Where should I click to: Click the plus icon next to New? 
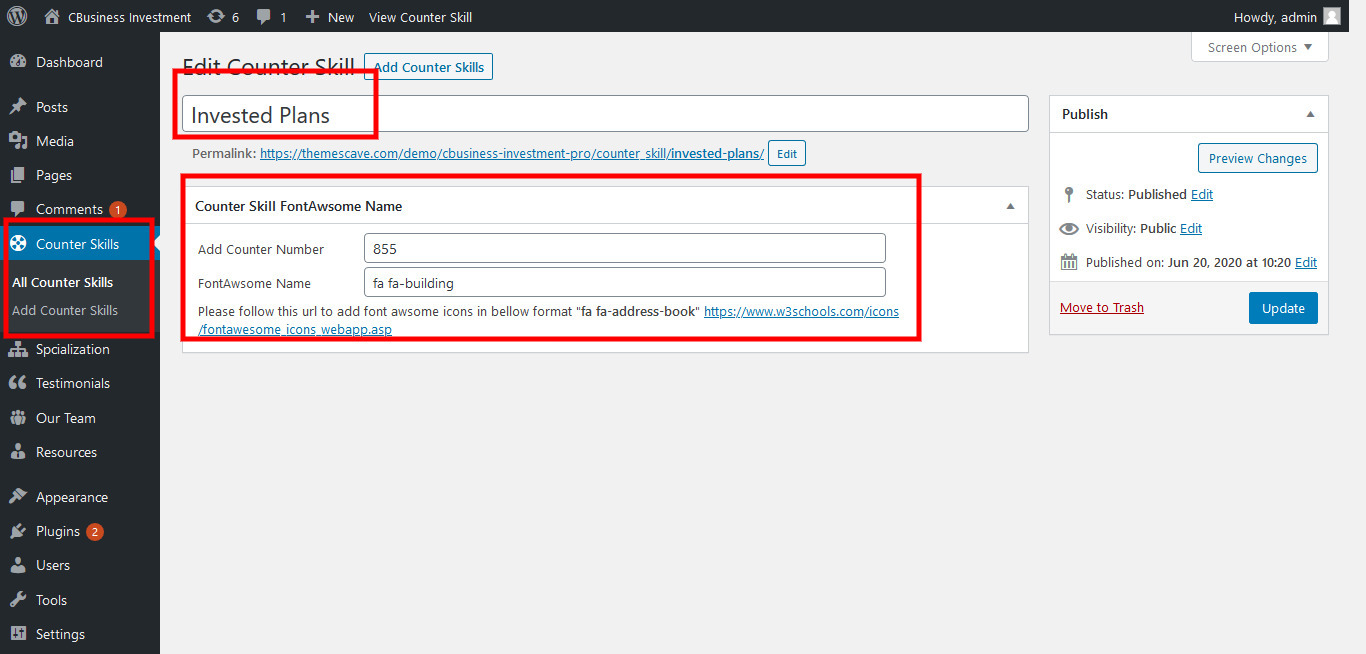pyautogui.click(x=312, y=17)
